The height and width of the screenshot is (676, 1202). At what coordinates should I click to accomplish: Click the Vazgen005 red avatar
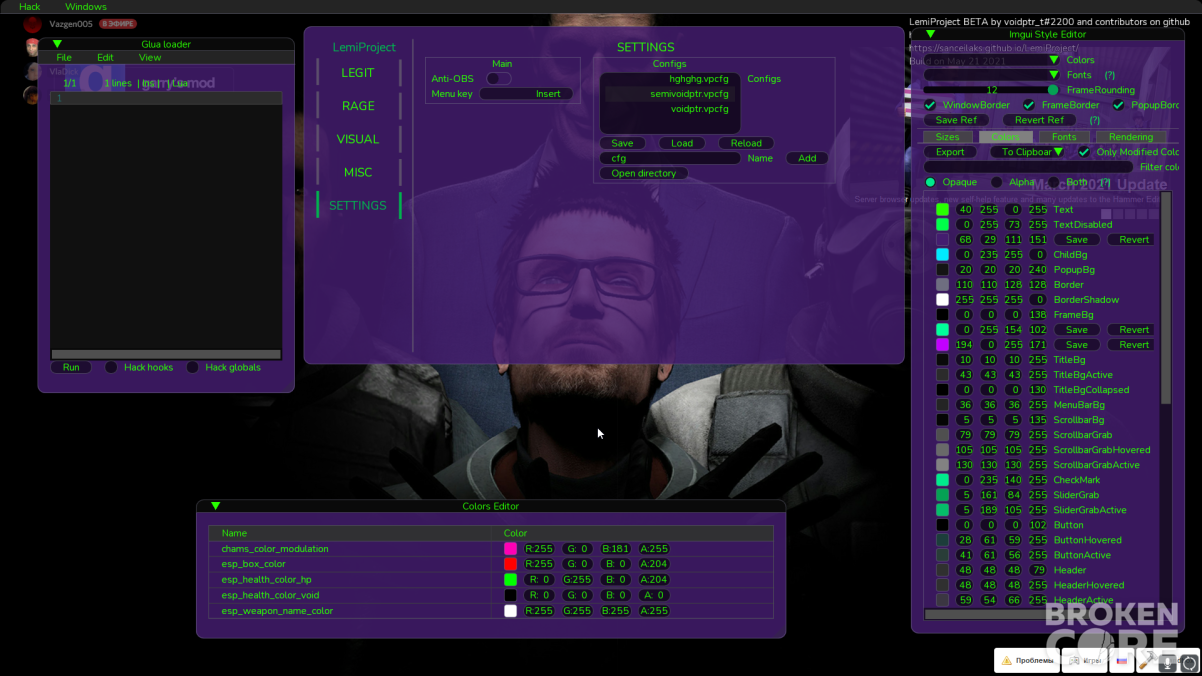point(32,24)
